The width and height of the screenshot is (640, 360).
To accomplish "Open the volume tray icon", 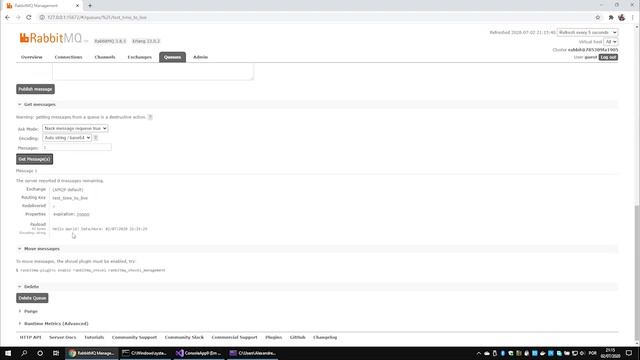I will point(582,353).
